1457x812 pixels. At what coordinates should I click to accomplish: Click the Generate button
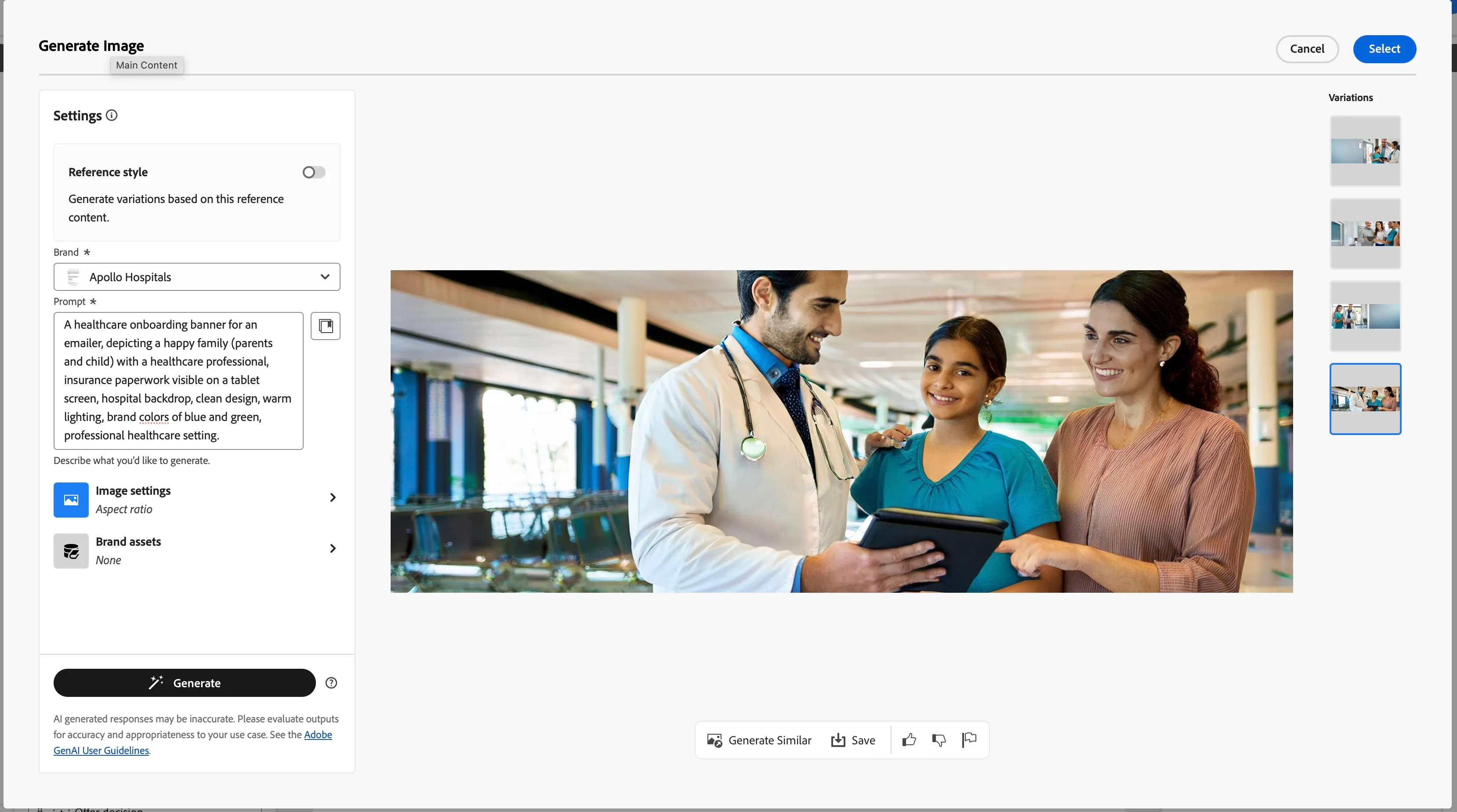[185, 683]
